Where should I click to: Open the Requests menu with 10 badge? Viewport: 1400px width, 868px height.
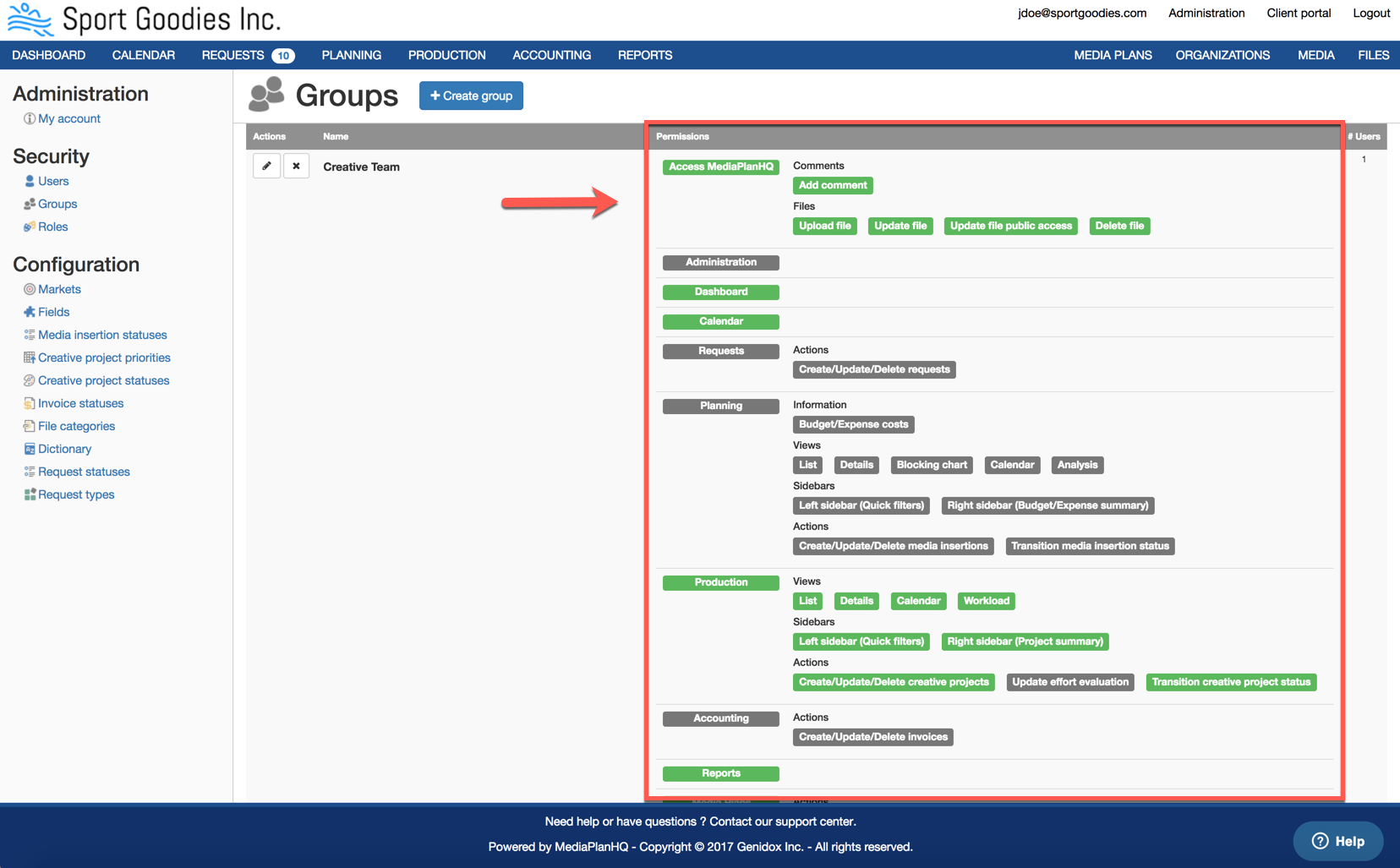[x=247, y=55]
